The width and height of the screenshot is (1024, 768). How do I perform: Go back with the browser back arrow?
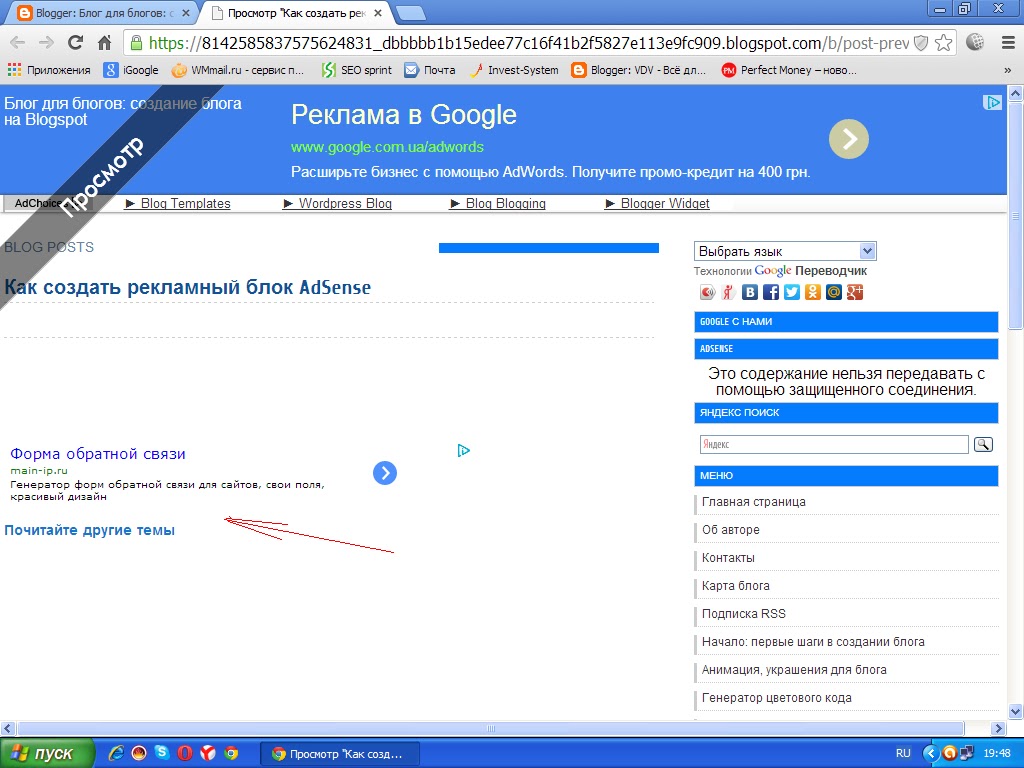point(18,43)
